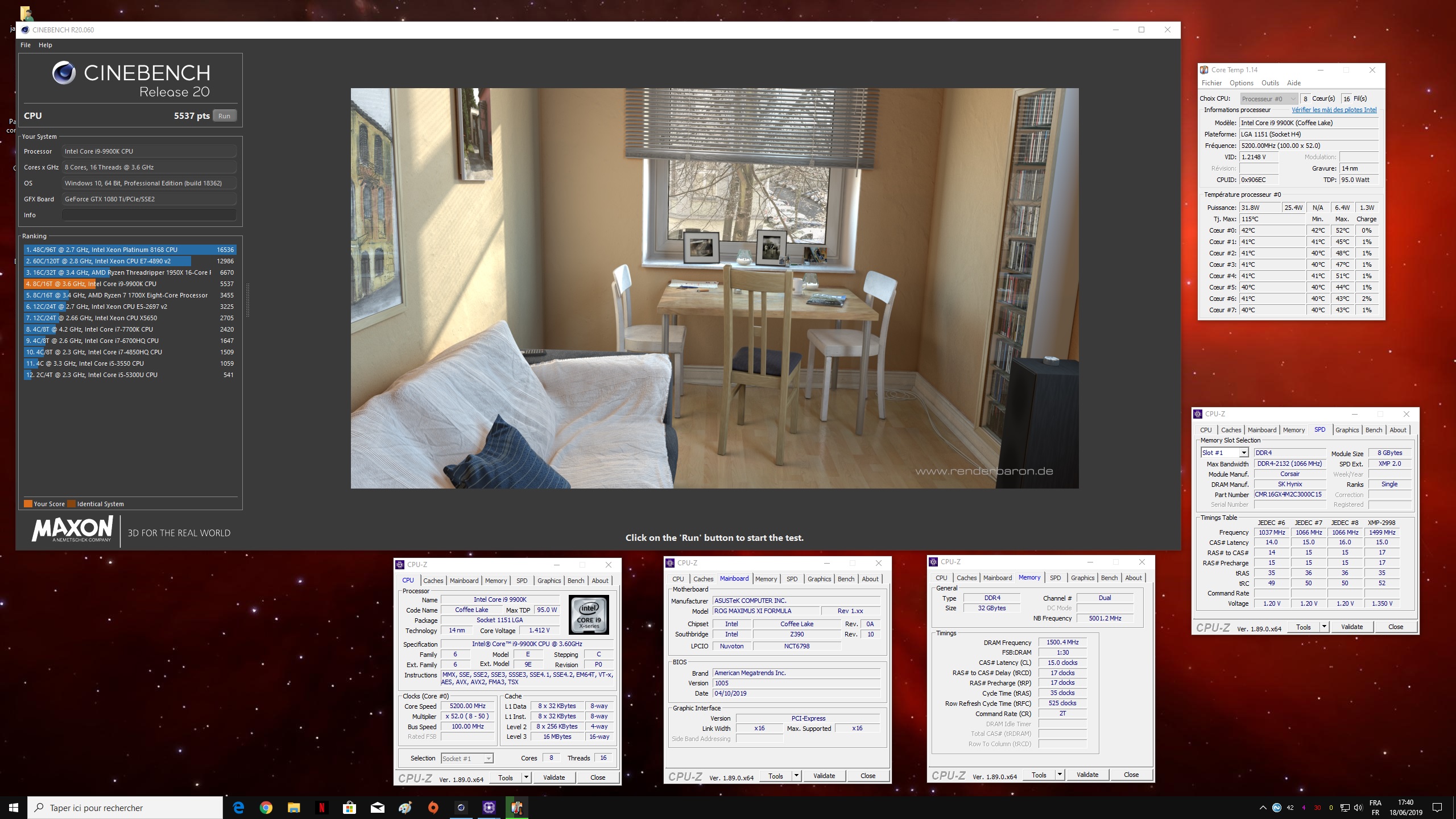Open the Windows Start menu
Screen dimensions: 1456x819
click(x=14, y=808)
